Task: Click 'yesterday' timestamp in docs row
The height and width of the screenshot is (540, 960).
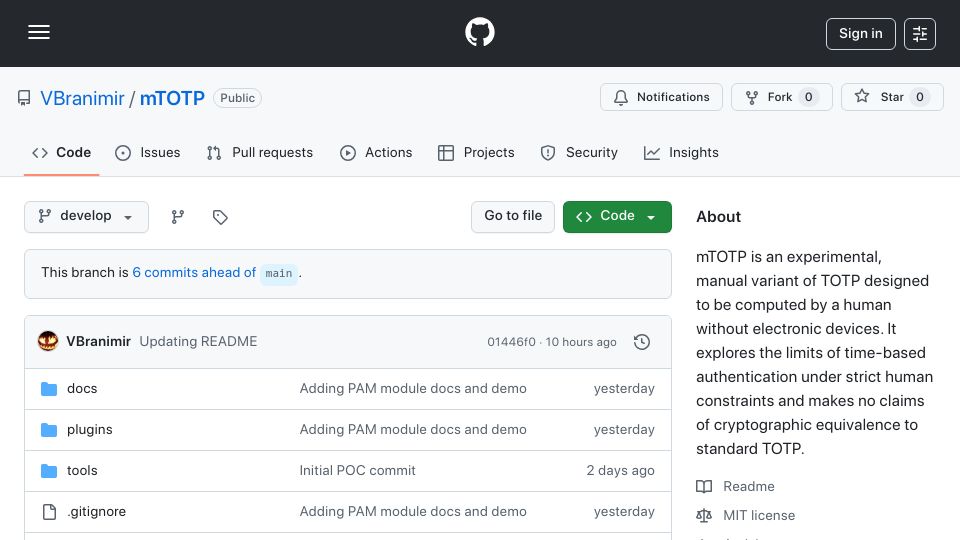Action: click(624, 389)
